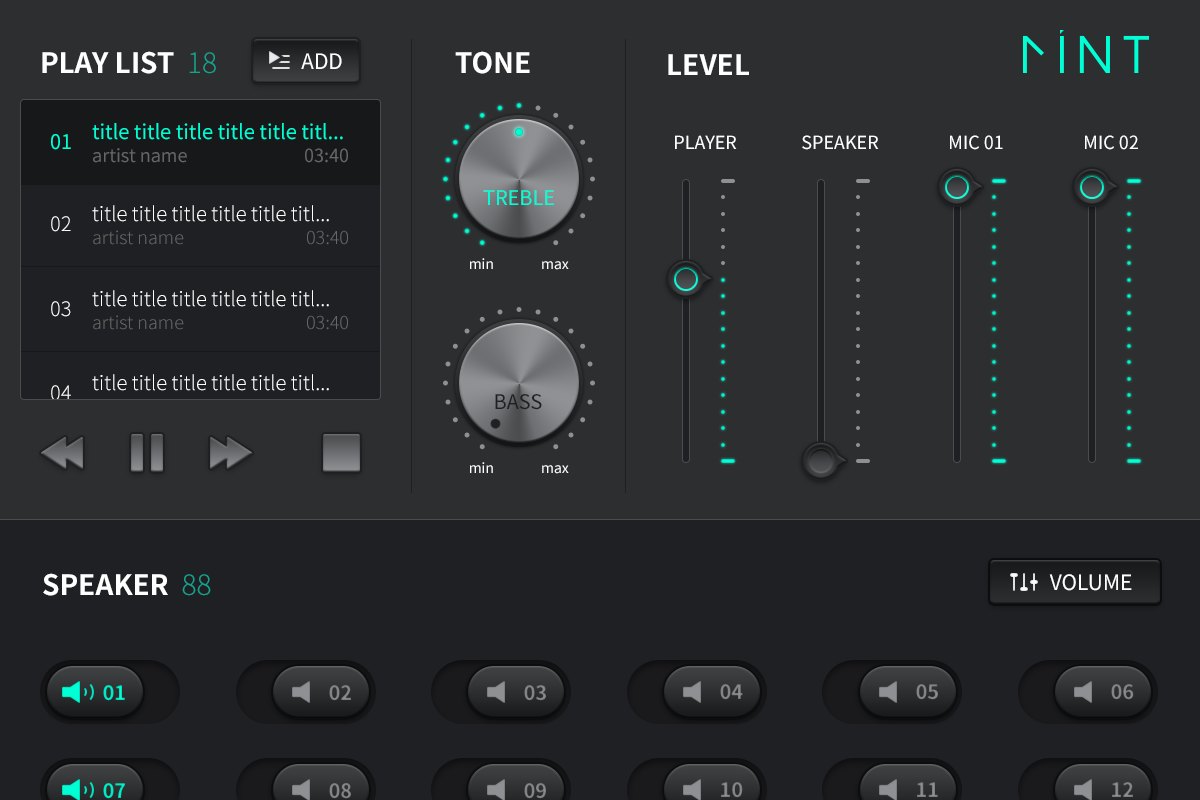Stop playback with the square stop button
Screen dimensions: 1200x800
coord(341,453)
